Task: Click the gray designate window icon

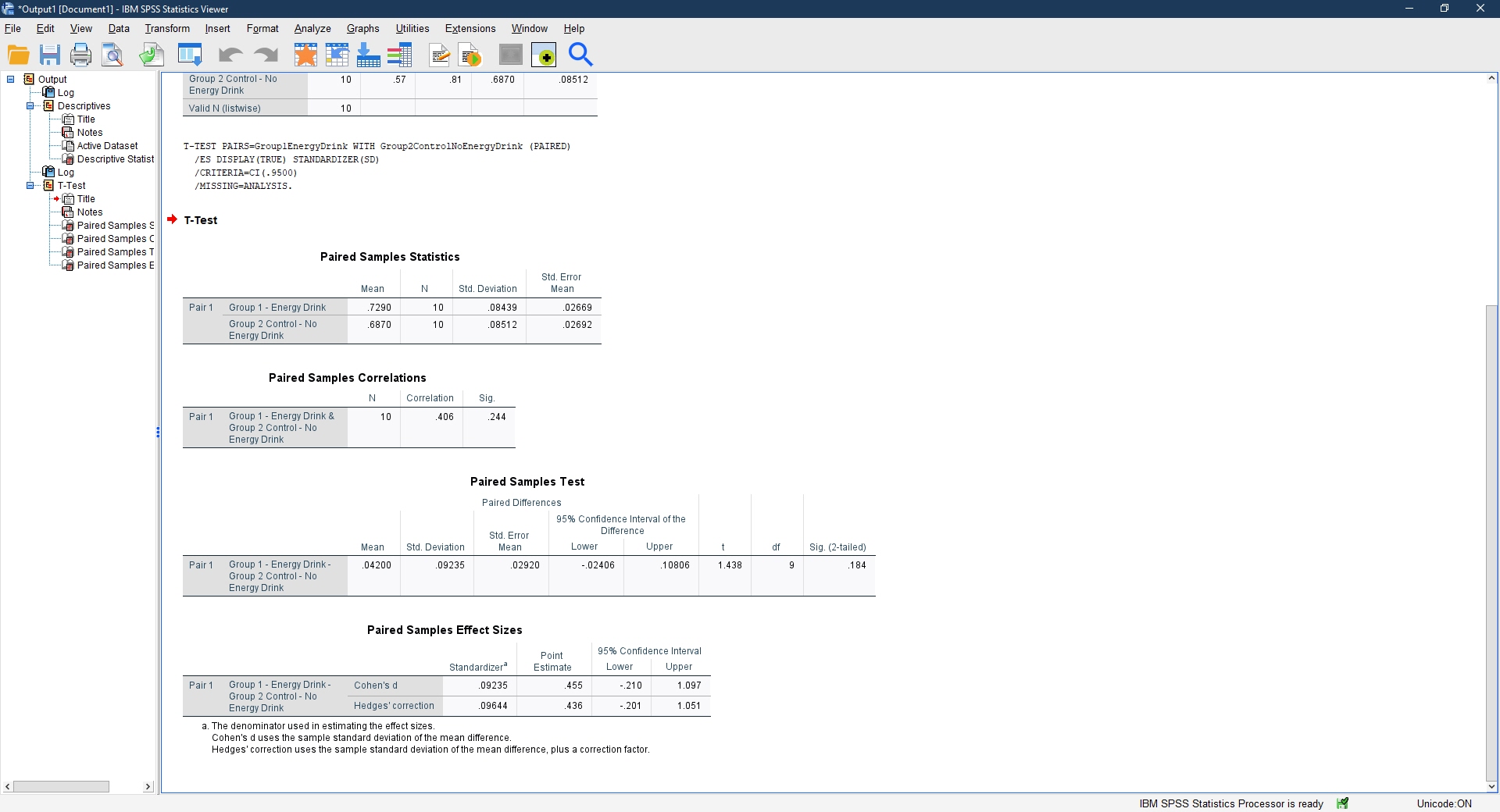Action: tap(510, 55)
